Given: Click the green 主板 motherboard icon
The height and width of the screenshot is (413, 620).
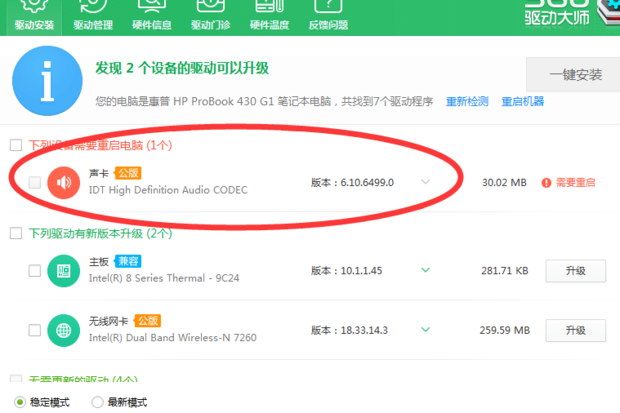Looking at the screenshot, I should click(64, 271).
